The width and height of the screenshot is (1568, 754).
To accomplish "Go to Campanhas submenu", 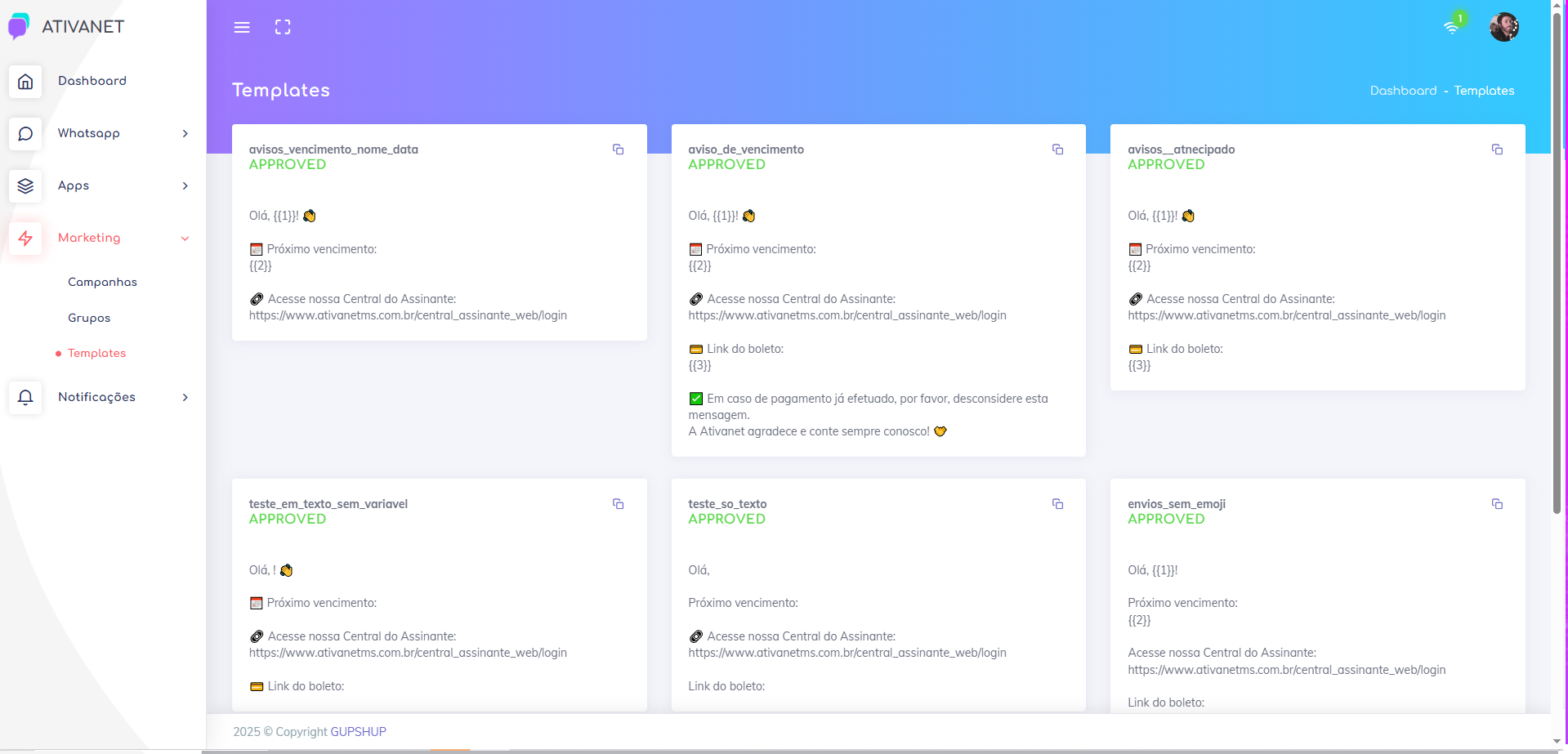I will 102,282.
